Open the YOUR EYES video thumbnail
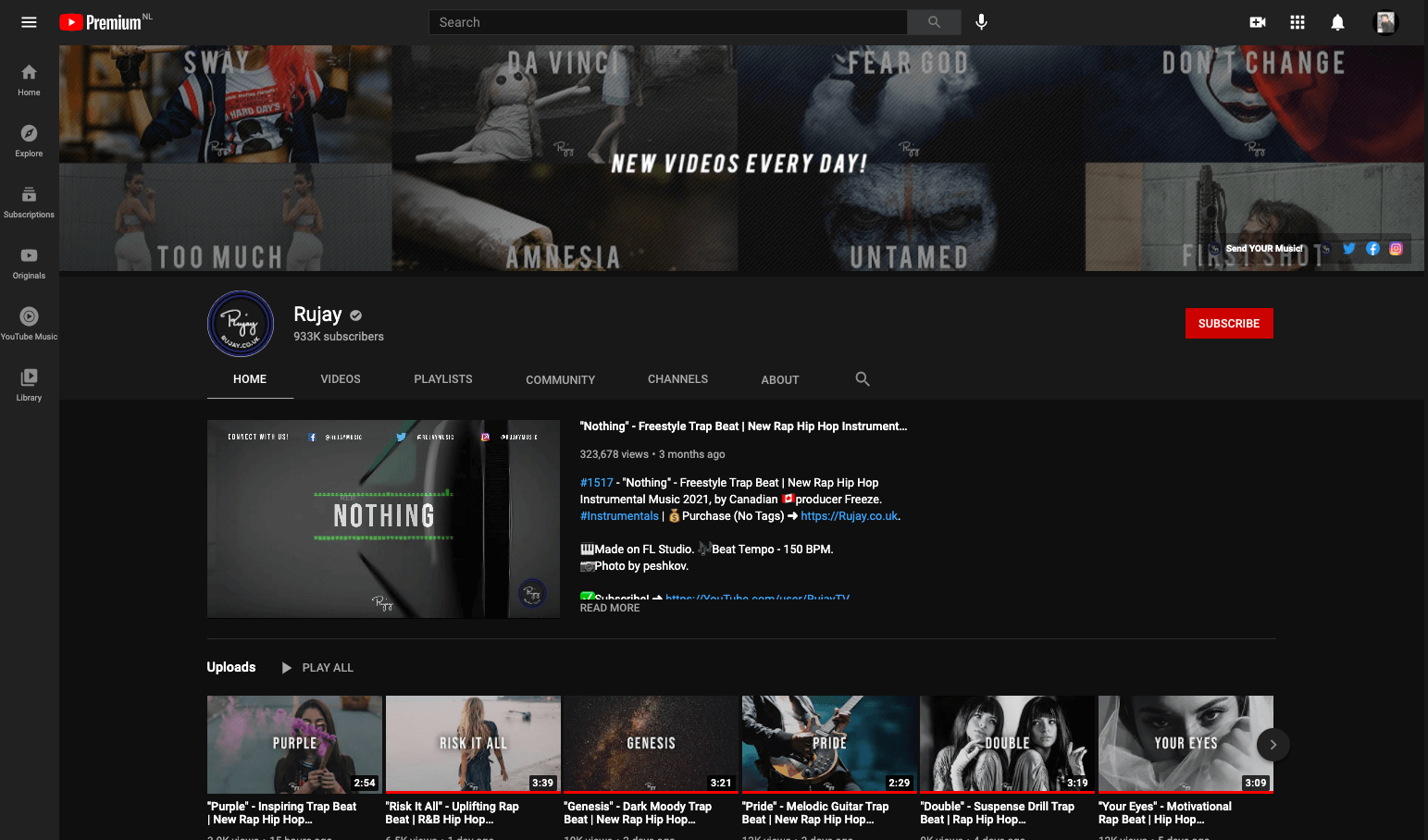This screenshot has width=1428, height=840. [x=1186, y=745]
